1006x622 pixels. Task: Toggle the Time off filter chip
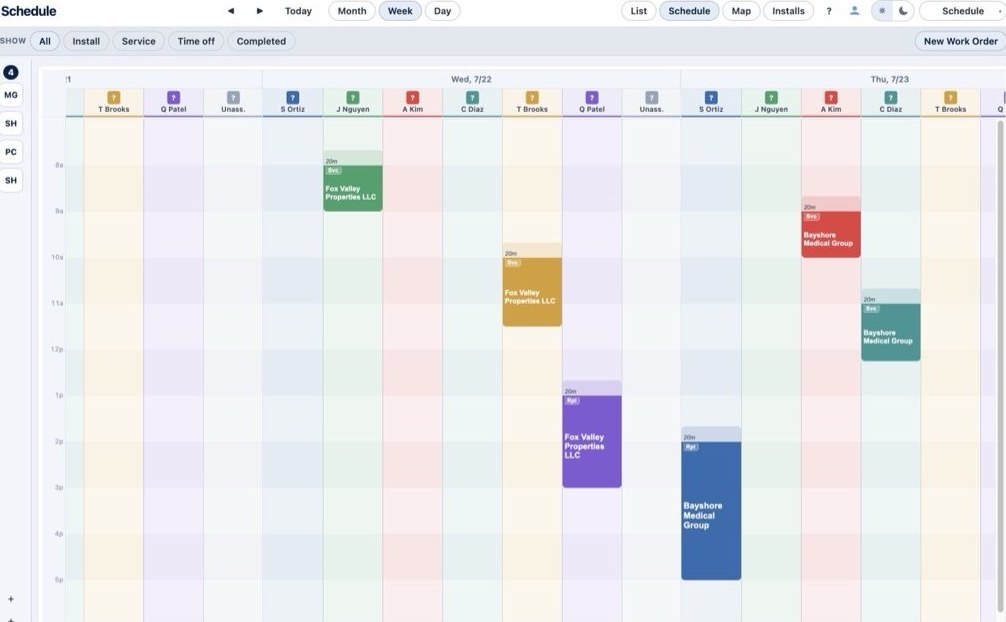[196, 41]
